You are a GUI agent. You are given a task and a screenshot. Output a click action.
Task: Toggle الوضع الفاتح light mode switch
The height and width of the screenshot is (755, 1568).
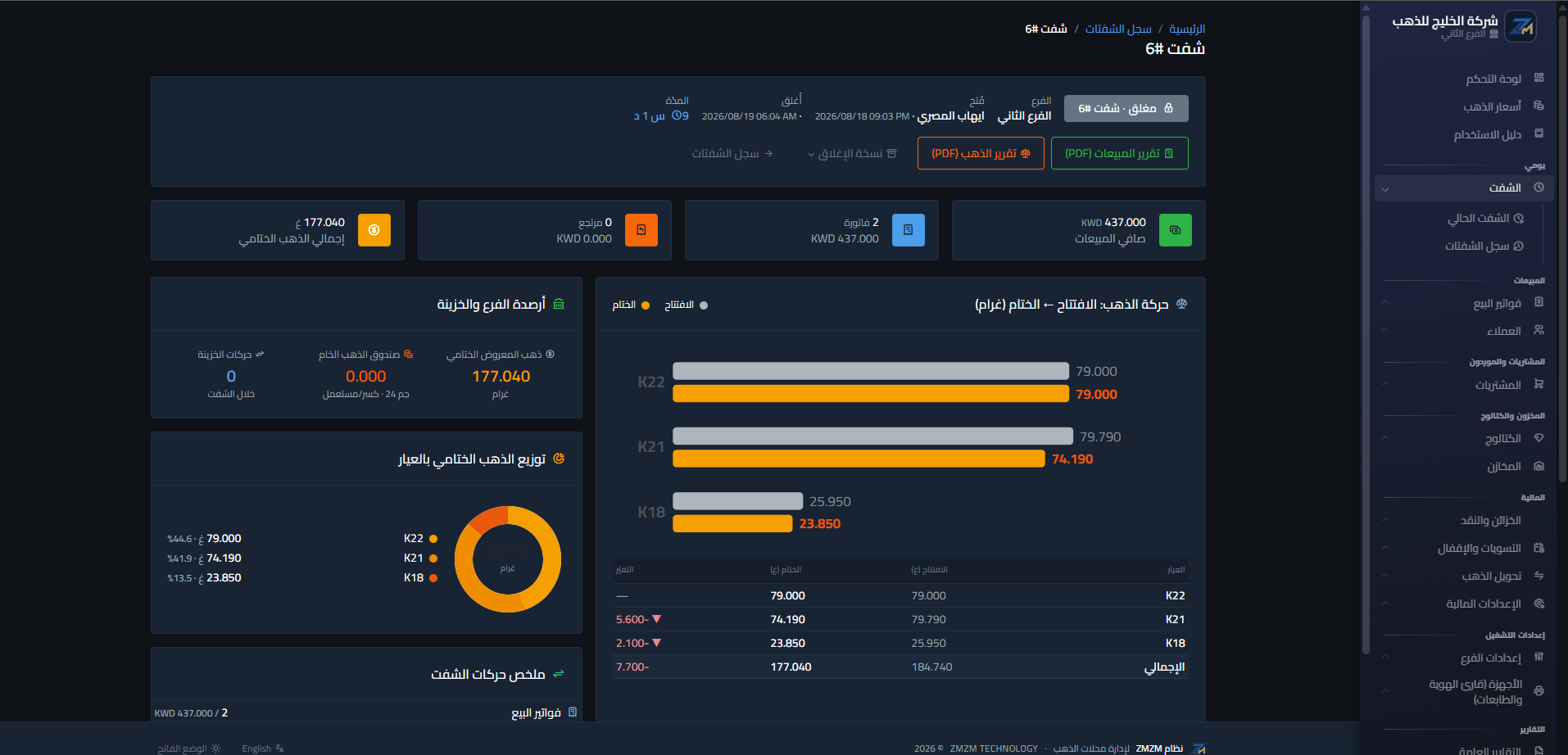188,748
